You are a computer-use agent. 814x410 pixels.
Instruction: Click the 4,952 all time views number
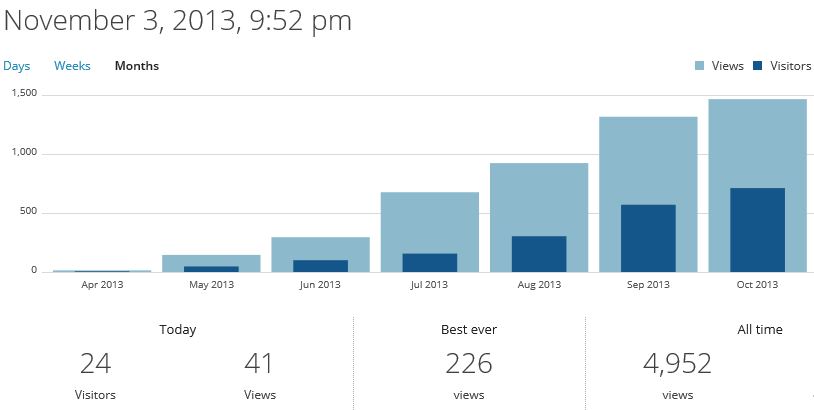pyautogui.click(x=677, y=364)
